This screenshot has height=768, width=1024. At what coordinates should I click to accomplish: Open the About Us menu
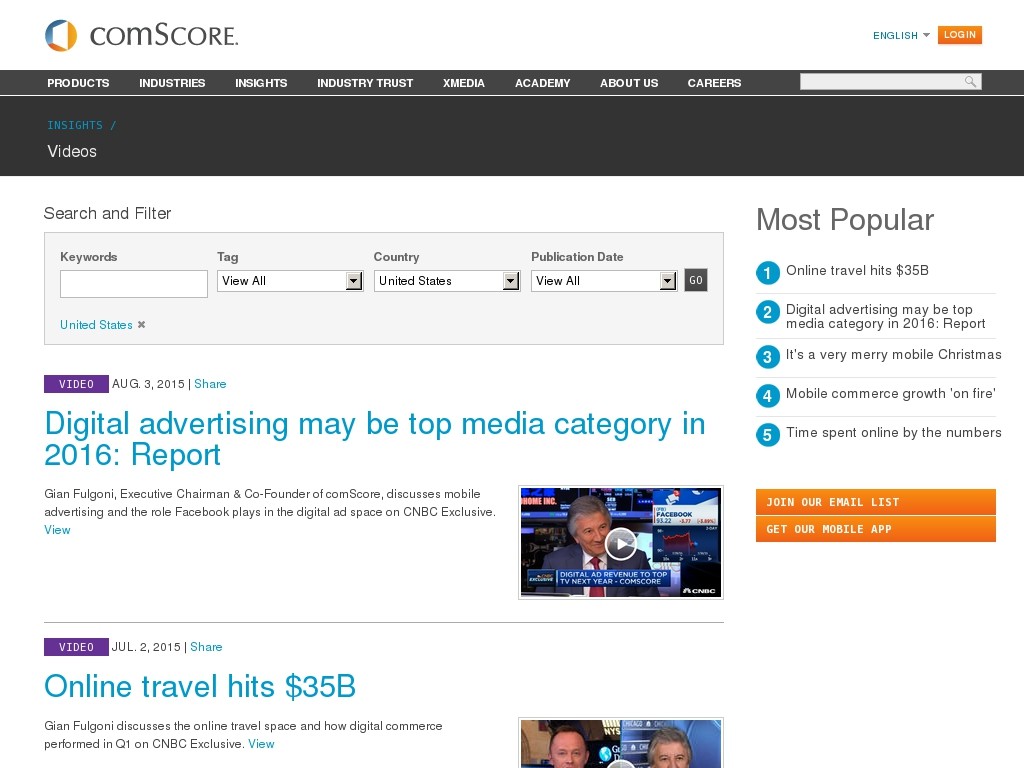click(x=629, y=83)
